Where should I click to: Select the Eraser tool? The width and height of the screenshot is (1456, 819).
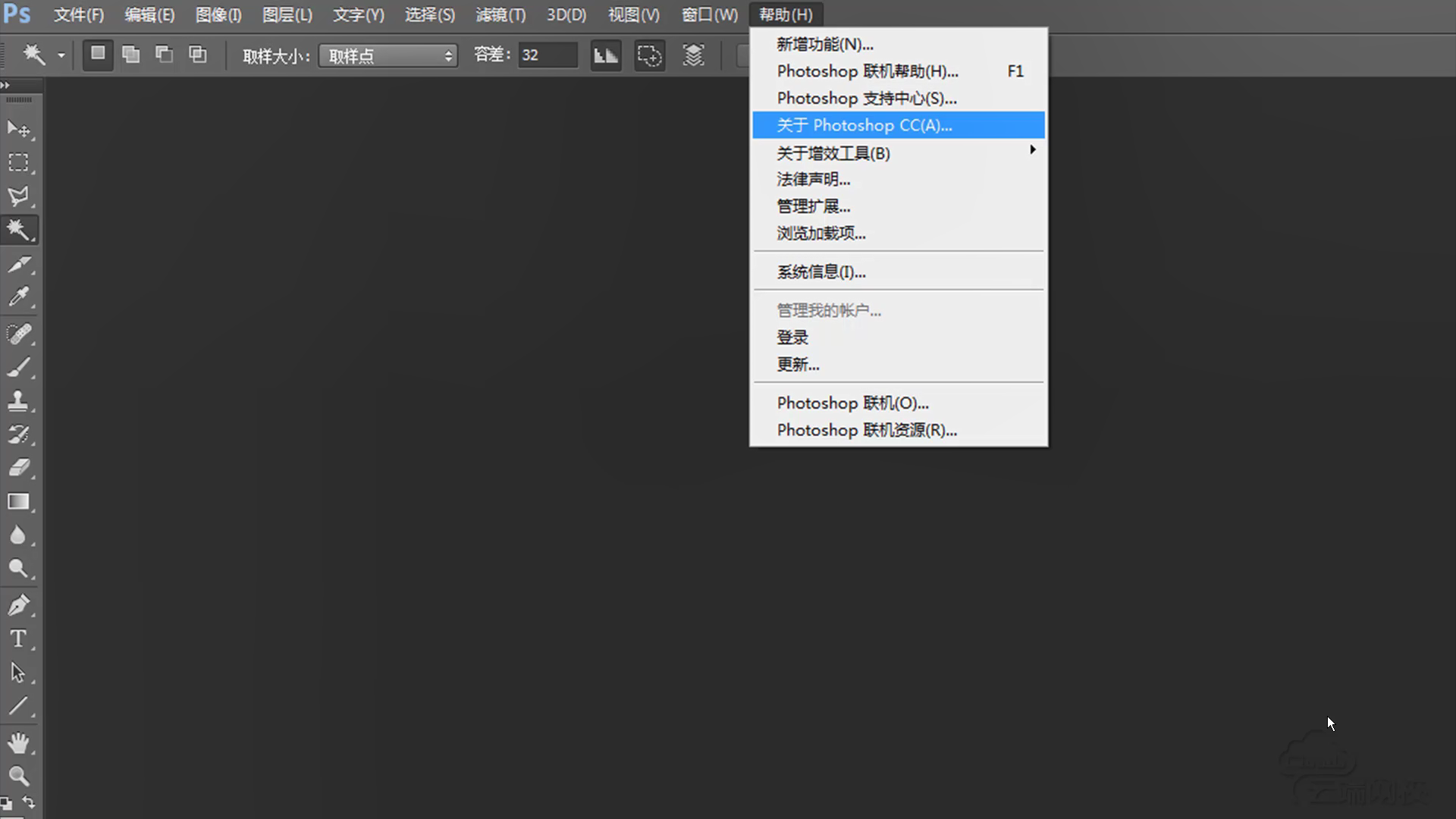click(x=18, y=467)
